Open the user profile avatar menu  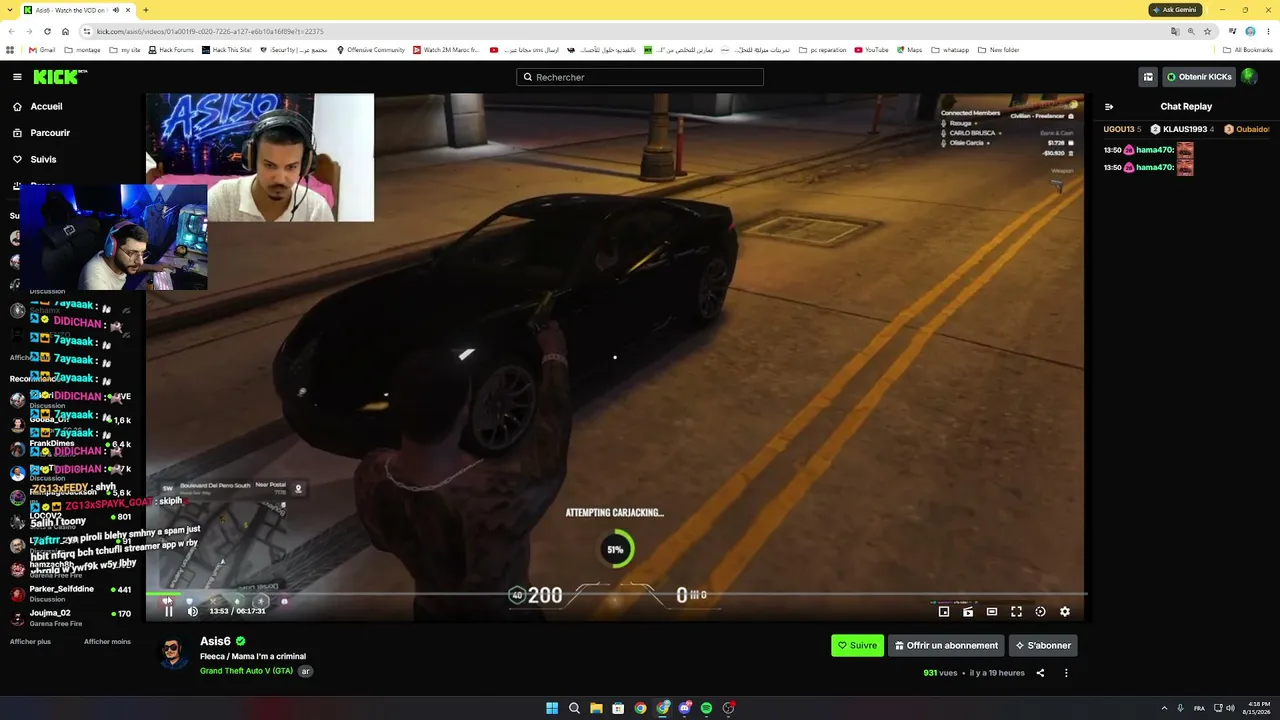1249,77
